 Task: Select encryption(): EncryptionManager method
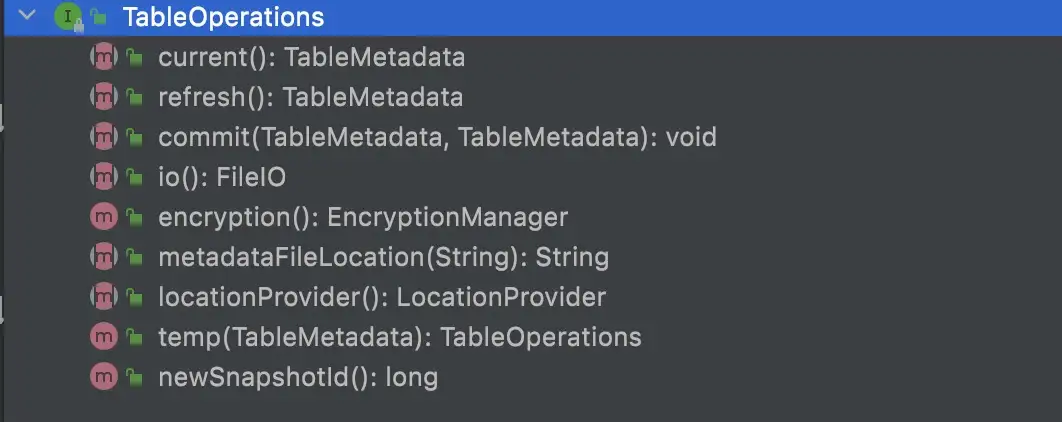[x=363, y=217]
